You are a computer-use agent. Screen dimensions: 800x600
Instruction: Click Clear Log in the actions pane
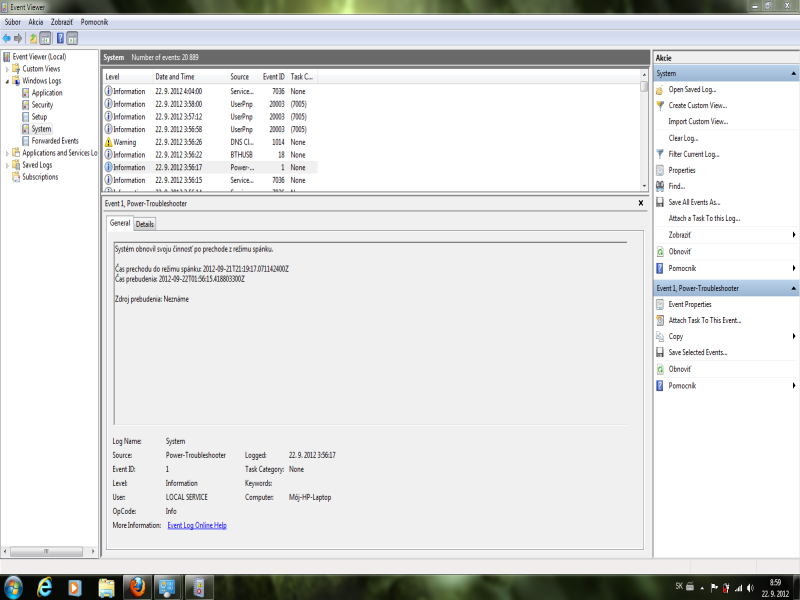[x=683, y=138]
